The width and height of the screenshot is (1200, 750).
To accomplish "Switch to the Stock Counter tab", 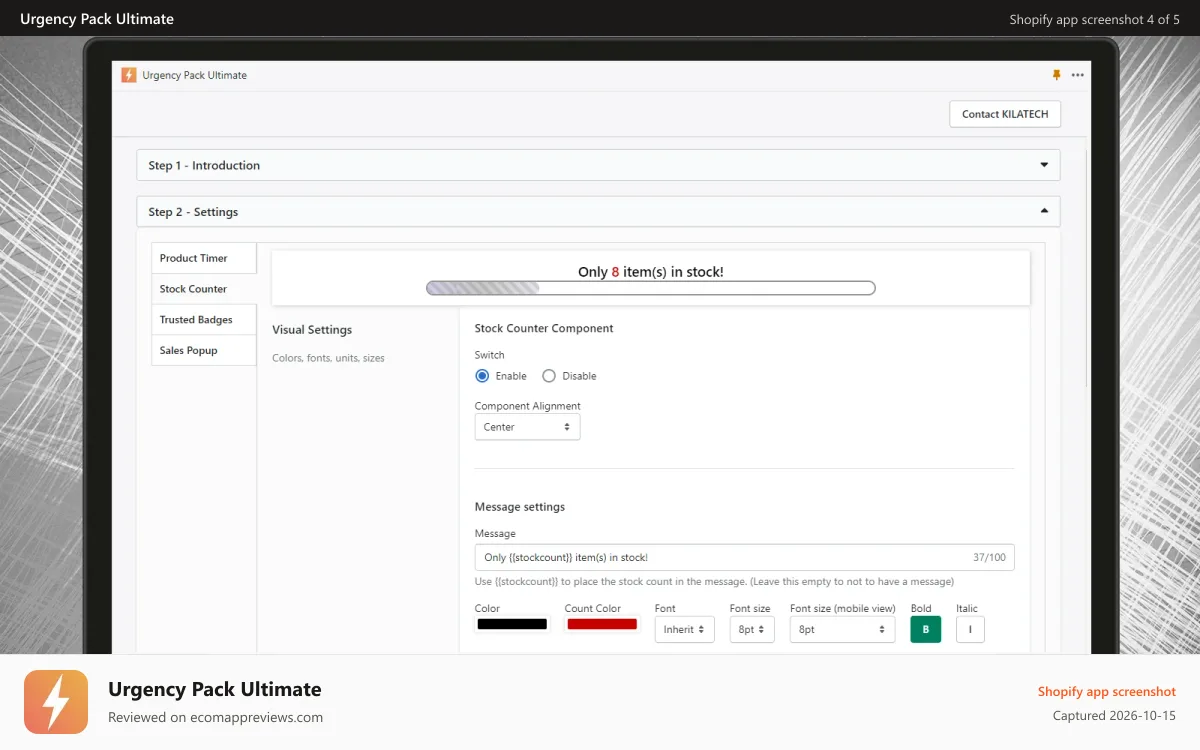I will coord(204,289).
